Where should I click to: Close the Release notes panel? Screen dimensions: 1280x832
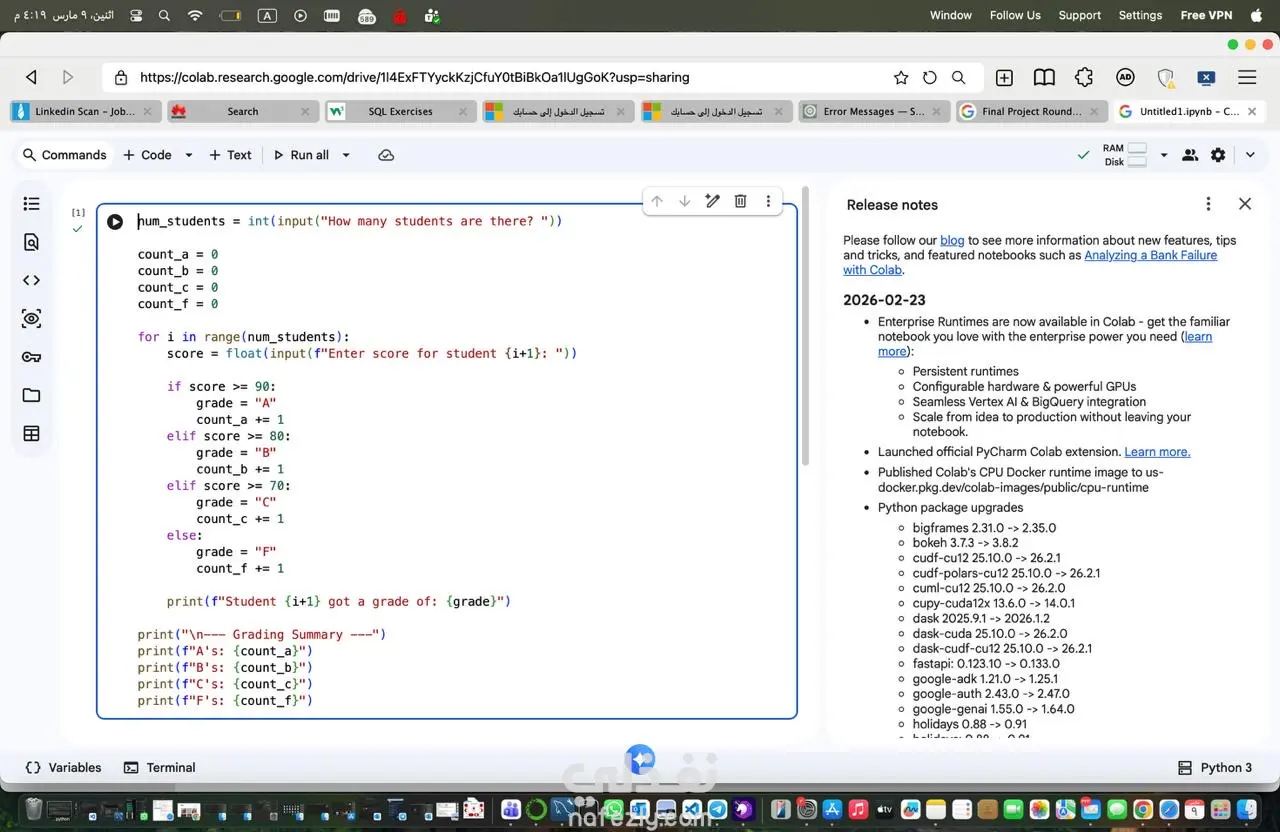1245,204
